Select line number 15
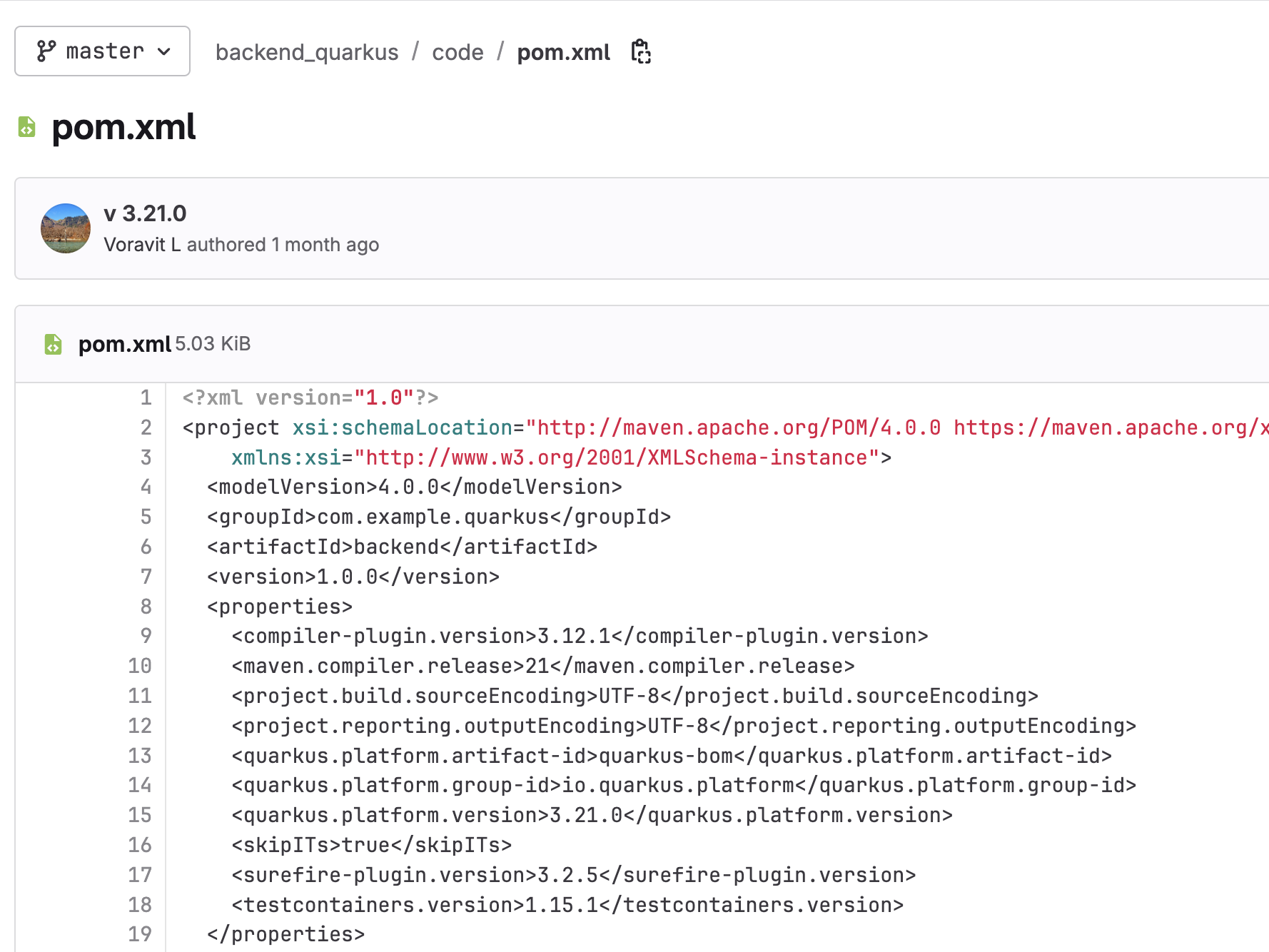 coord(140,815)
